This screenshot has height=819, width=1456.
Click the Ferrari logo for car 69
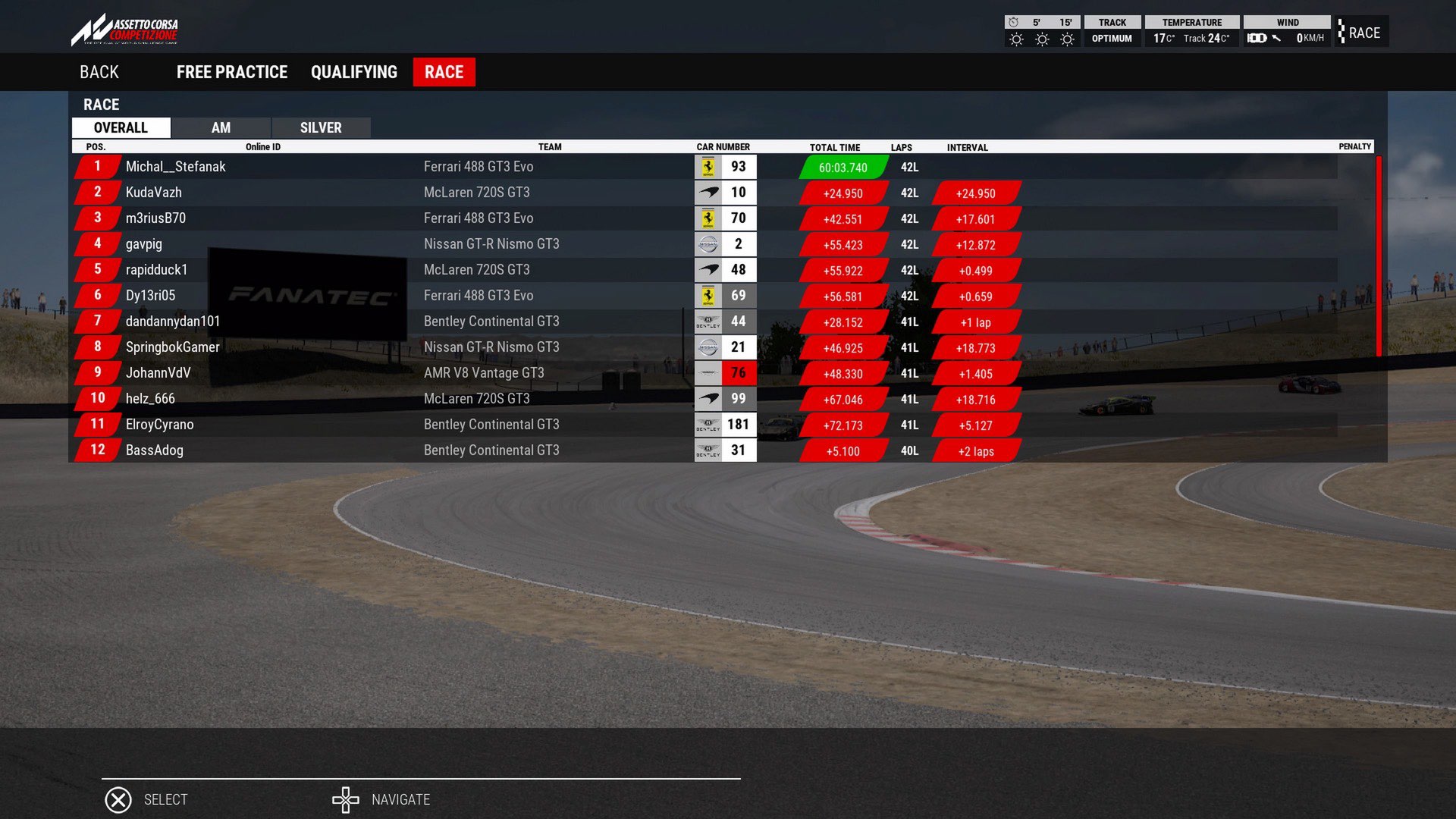tap(708, 296)
